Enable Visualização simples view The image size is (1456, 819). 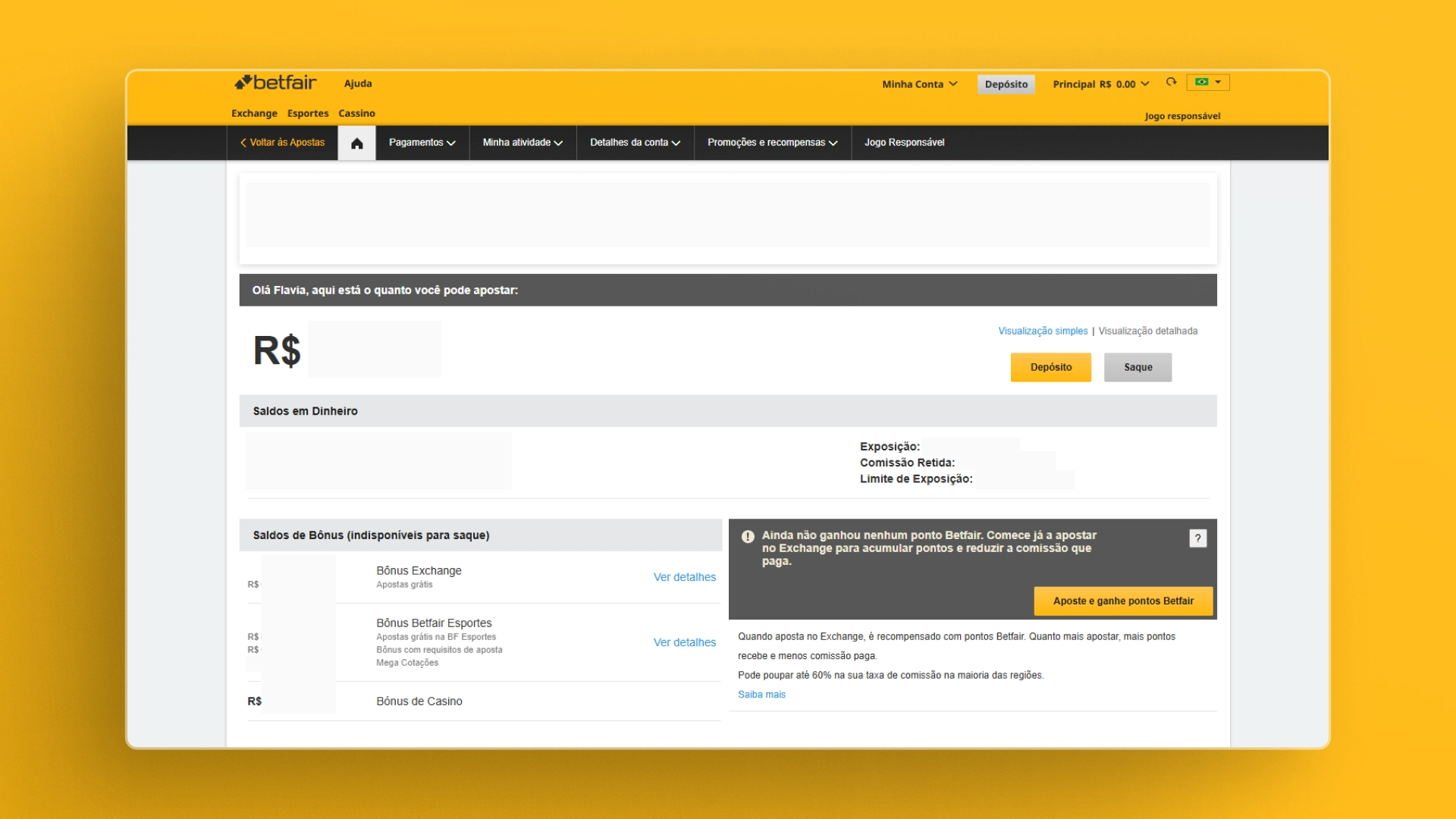point(1043,331)
